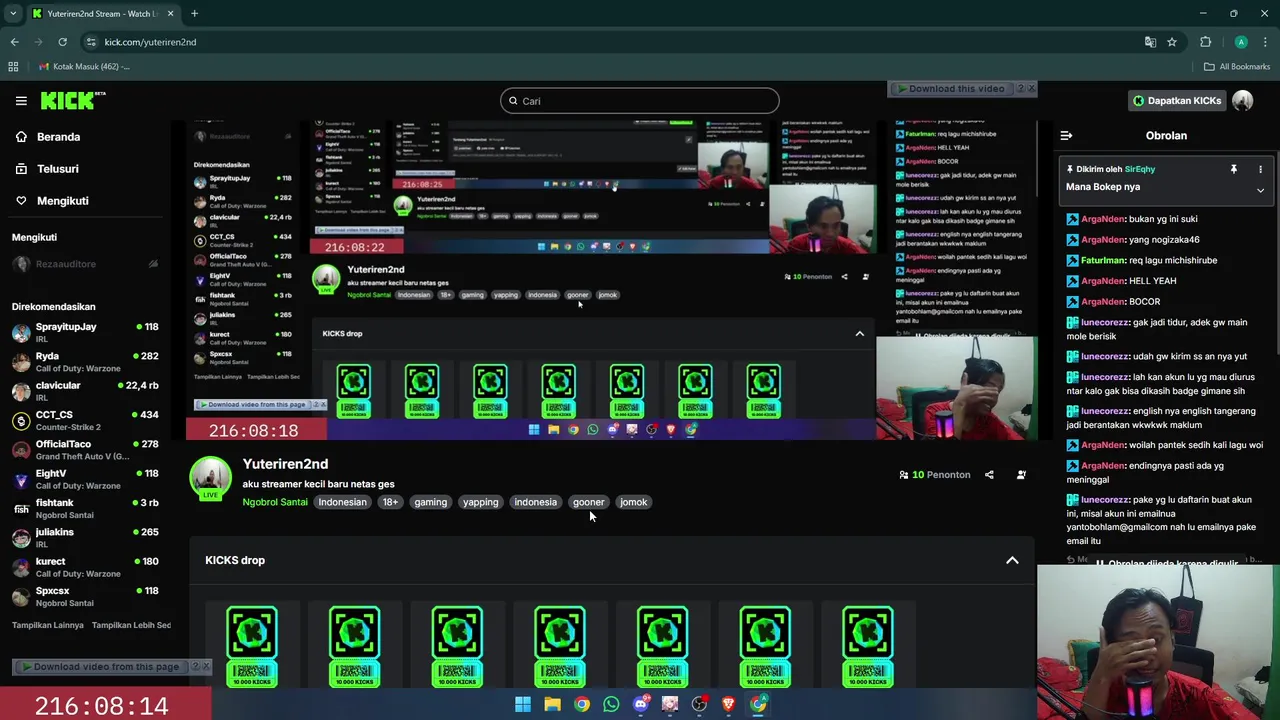Open the profile avatar menu in Kick header

[x=1243, y=100]
